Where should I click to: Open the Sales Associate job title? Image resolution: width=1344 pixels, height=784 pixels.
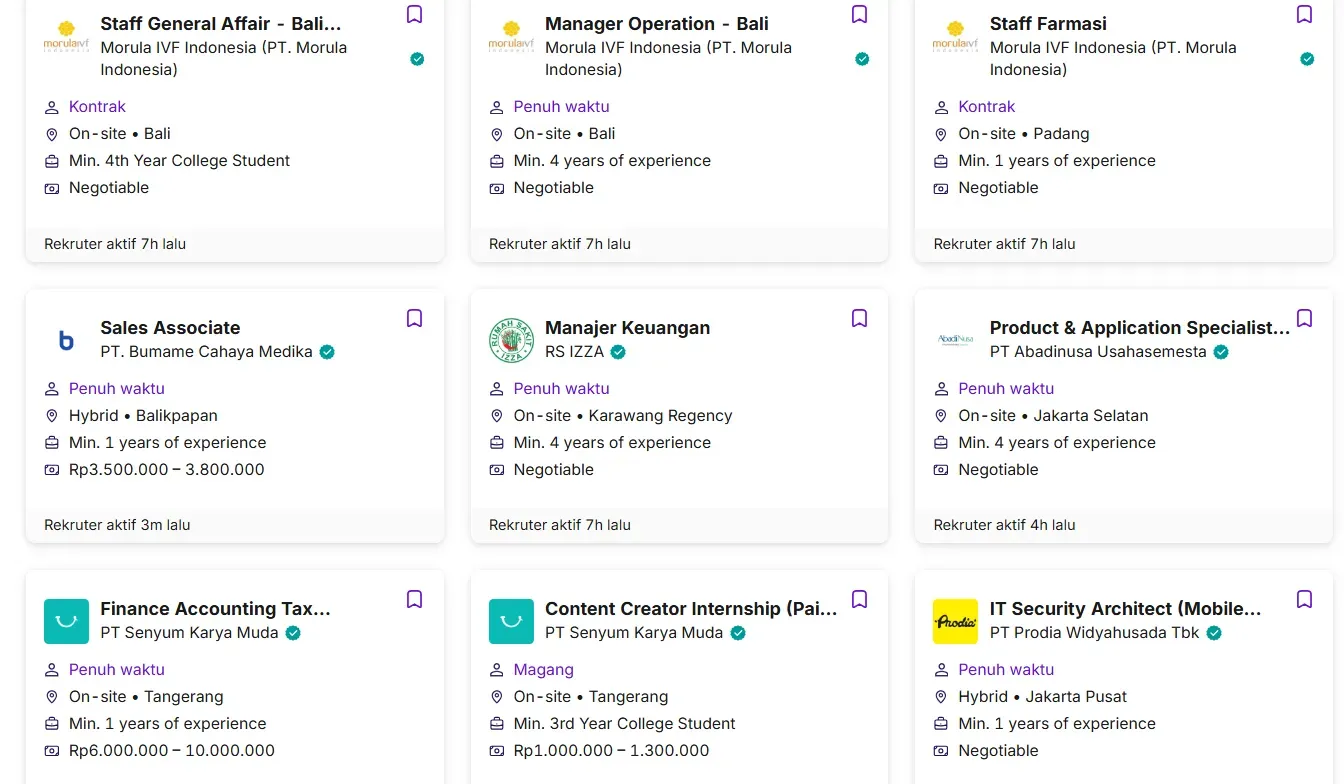[x=170, y=328]
